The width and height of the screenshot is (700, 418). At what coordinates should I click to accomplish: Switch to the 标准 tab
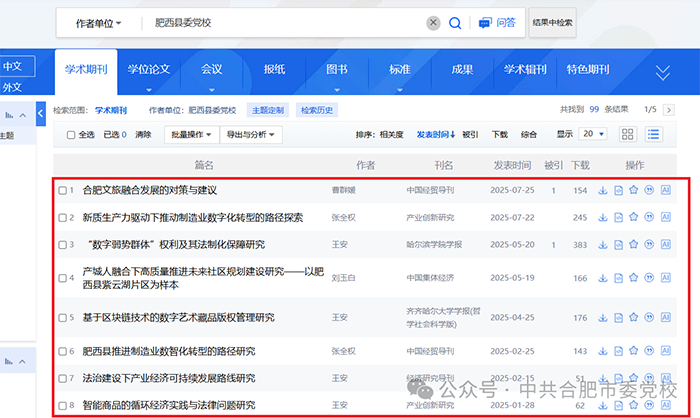tap(400, 69)
